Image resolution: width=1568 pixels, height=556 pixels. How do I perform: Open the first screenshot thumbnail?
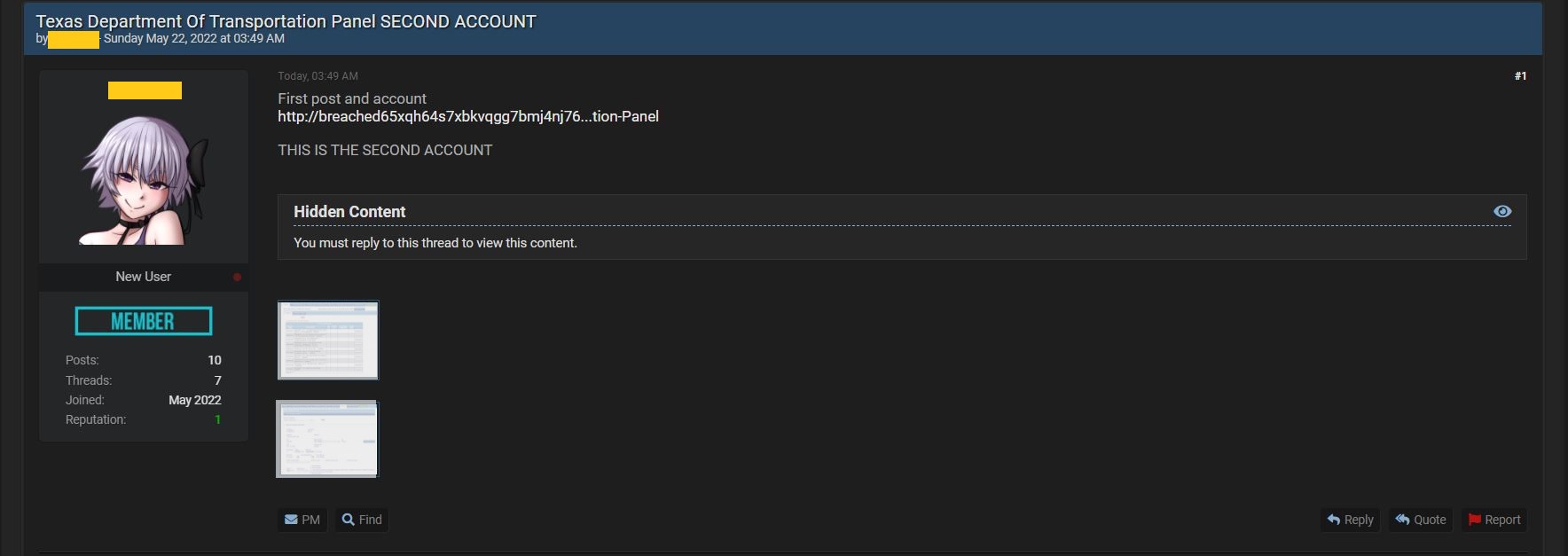[328, 341]
